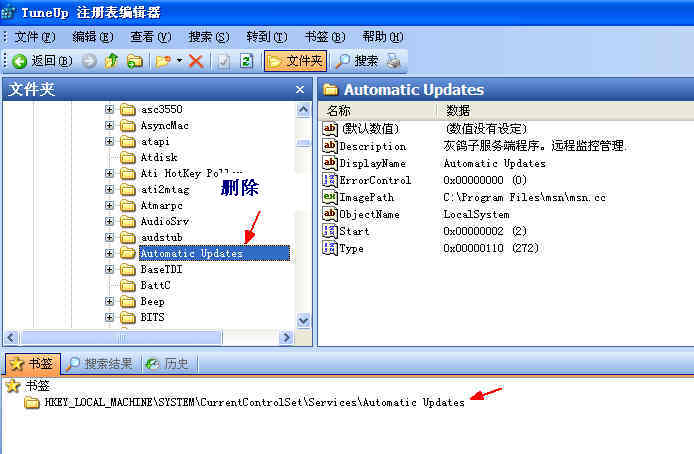
Task: Click the bookmark entry folder icon
Action: [x=31, y=403]
